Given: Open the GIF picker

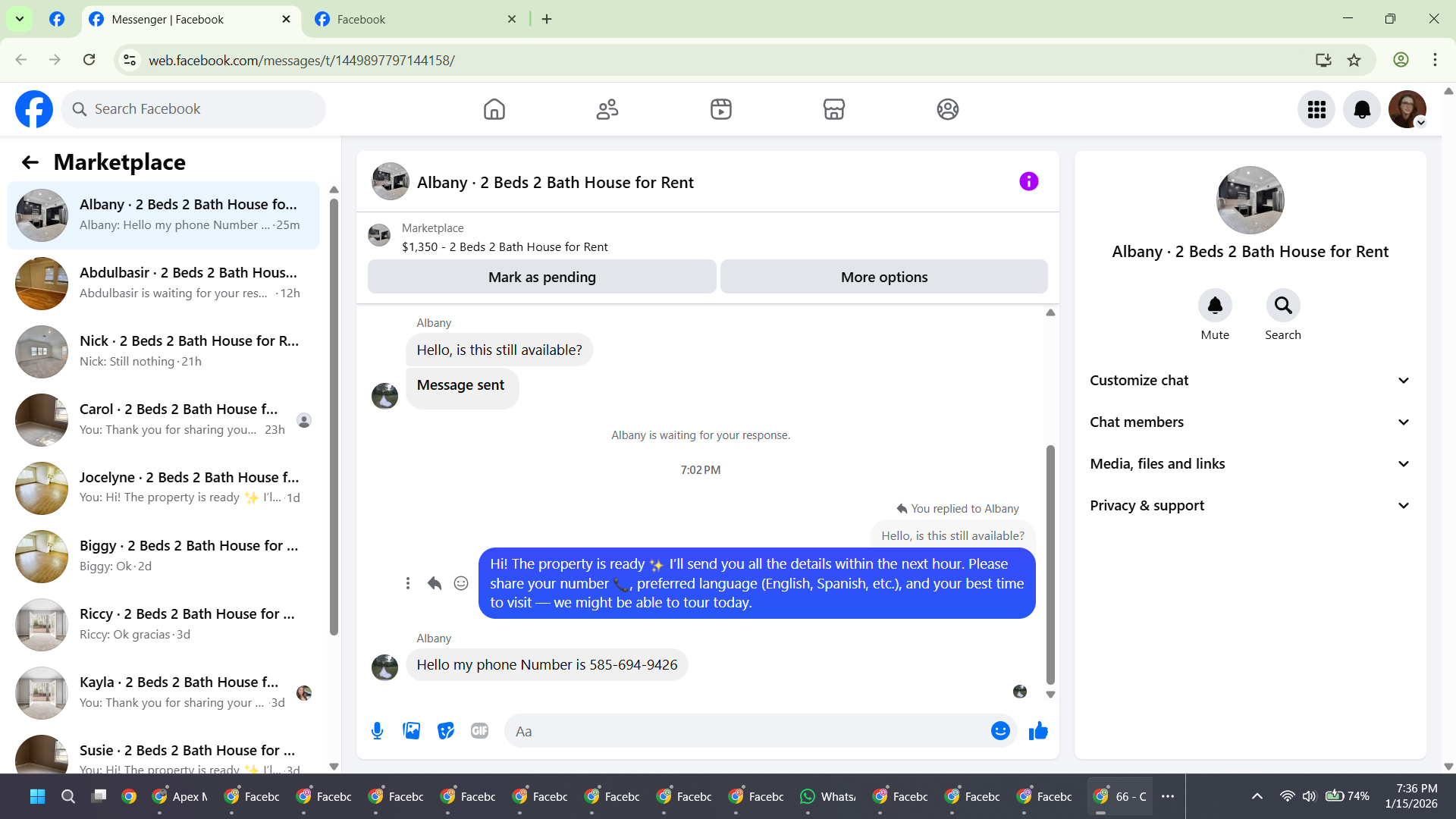Looking at the screenshot, I should tap(479, 731).
